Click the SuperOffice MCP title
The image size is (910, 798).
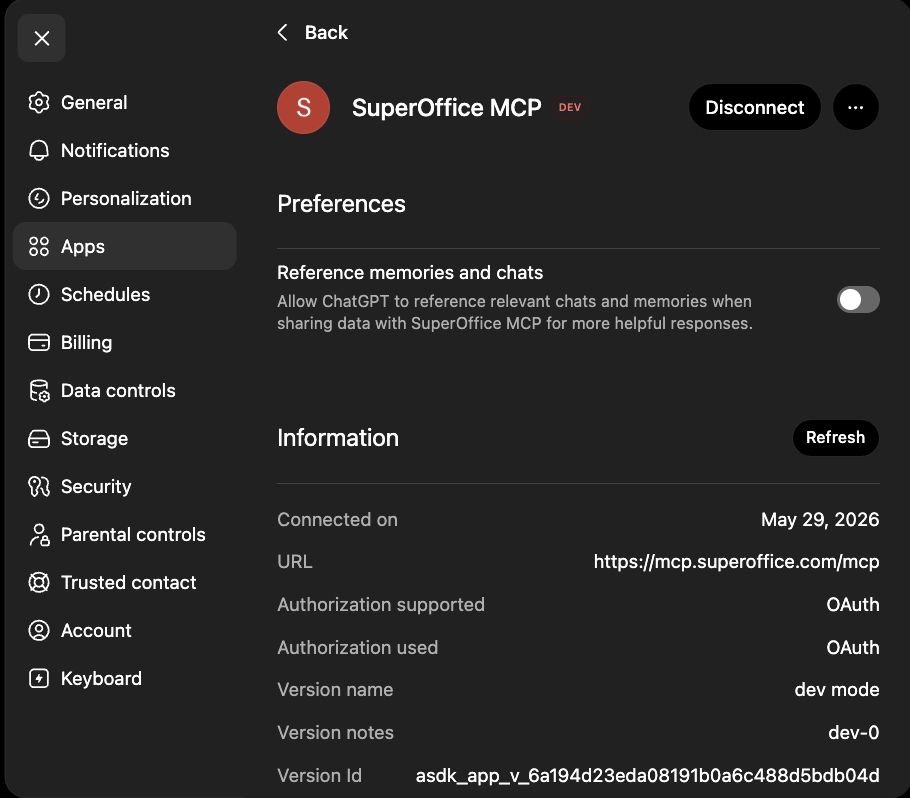click(x=446, y=107)
